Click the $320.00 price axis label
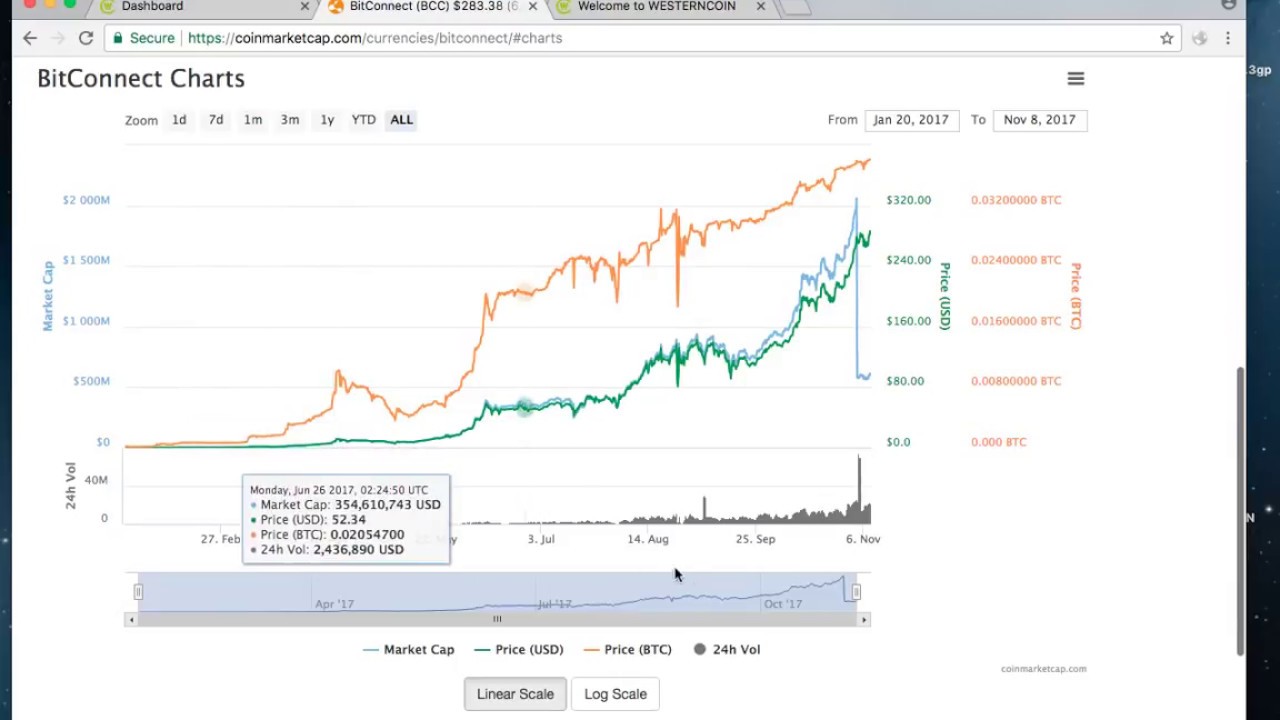 [908, 200]
